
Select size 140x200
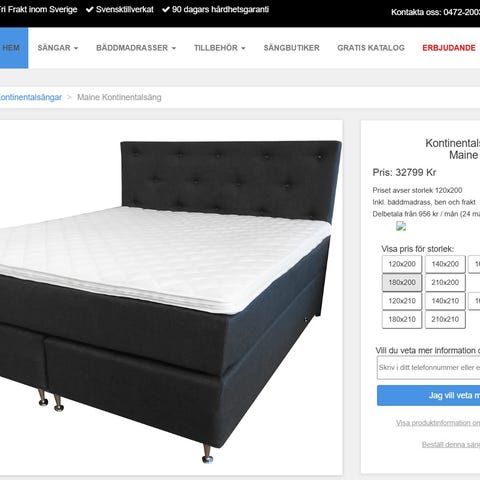[445, 264]
